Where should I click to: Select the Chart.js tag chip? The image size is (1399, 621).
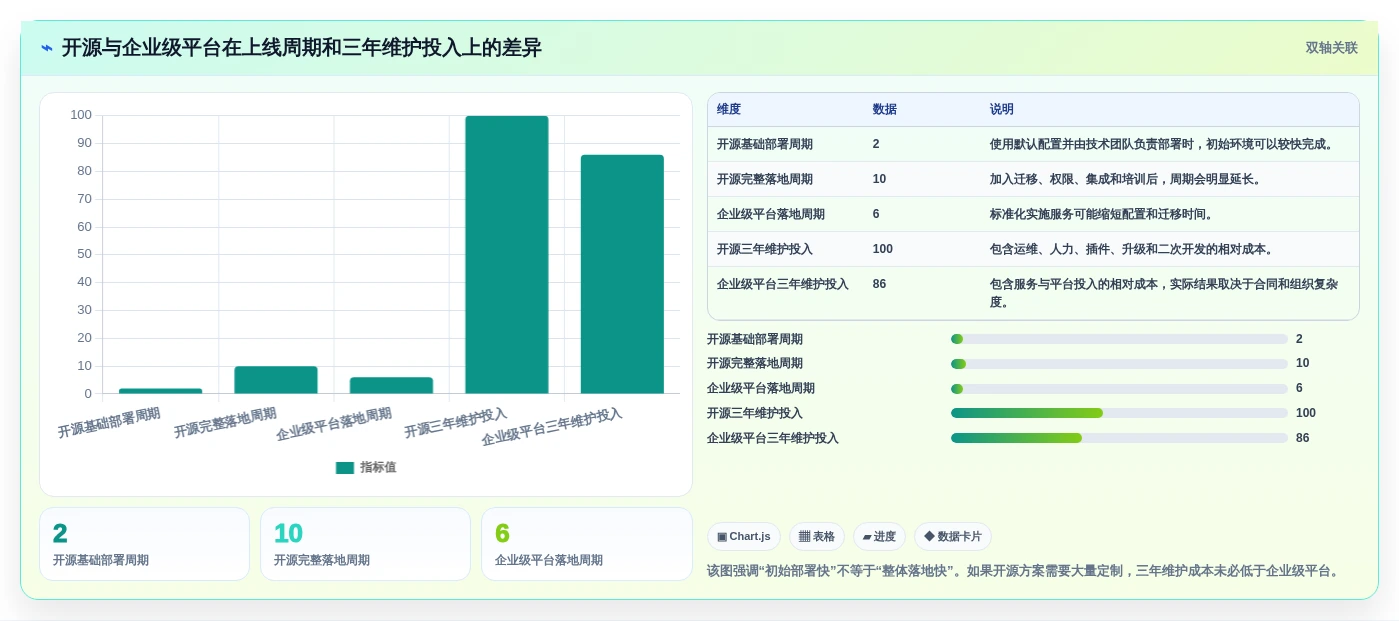tap(743, 537)
